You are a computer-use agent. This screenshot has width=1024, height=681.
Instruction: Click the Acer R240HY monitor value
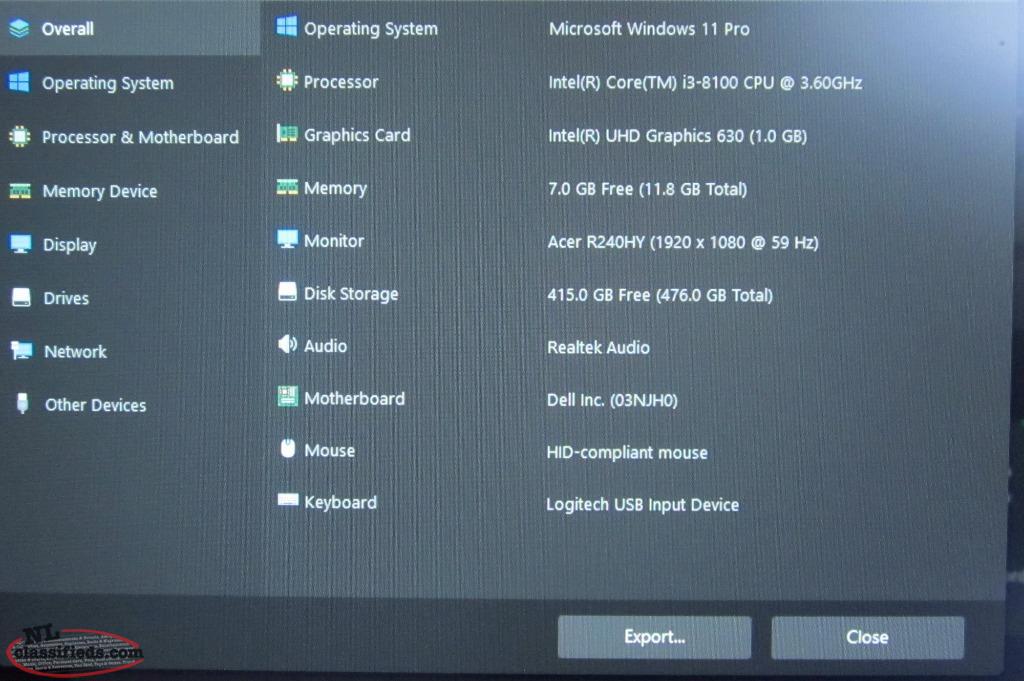(682, 242)
